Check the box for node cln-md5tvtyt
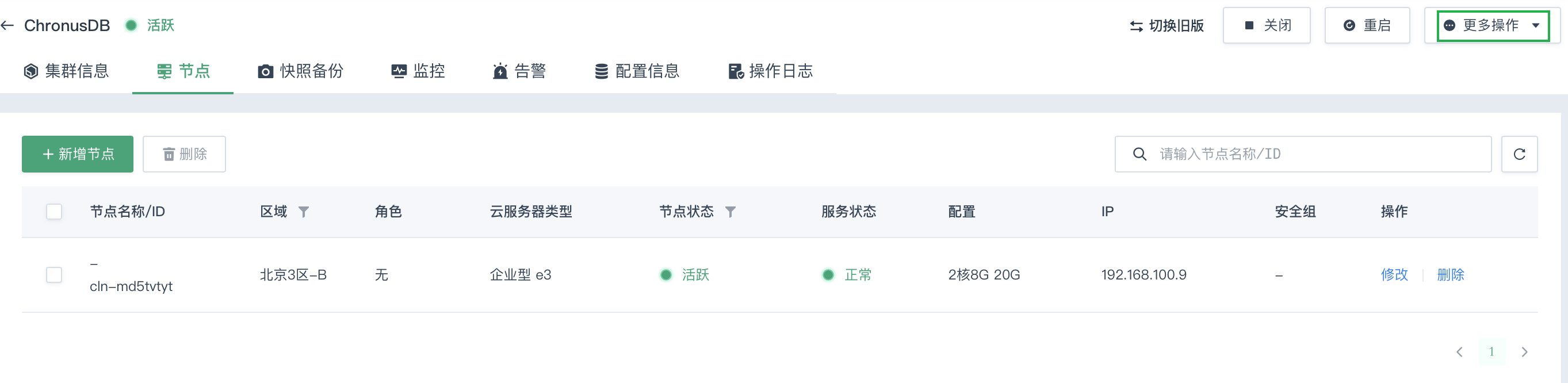 pyautogui.click(x=54, y=275)
